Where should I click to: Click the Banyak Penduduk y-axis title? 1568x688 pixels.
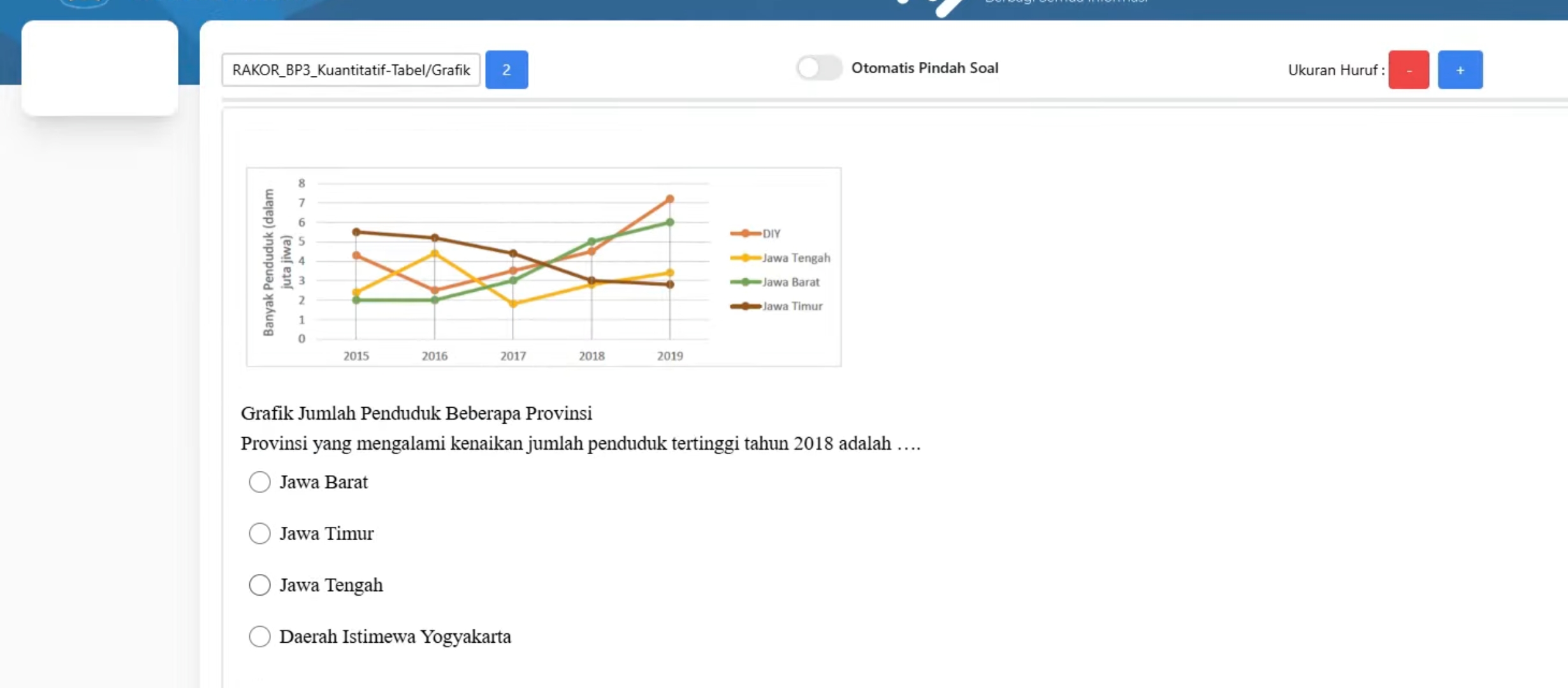click(277, 262)
